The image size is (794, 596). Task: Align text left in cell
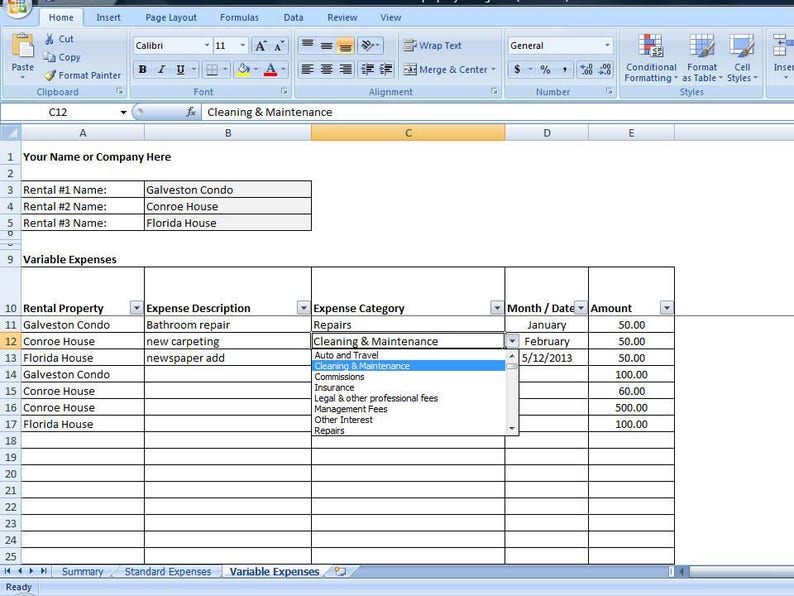click(x=307, y=69)
